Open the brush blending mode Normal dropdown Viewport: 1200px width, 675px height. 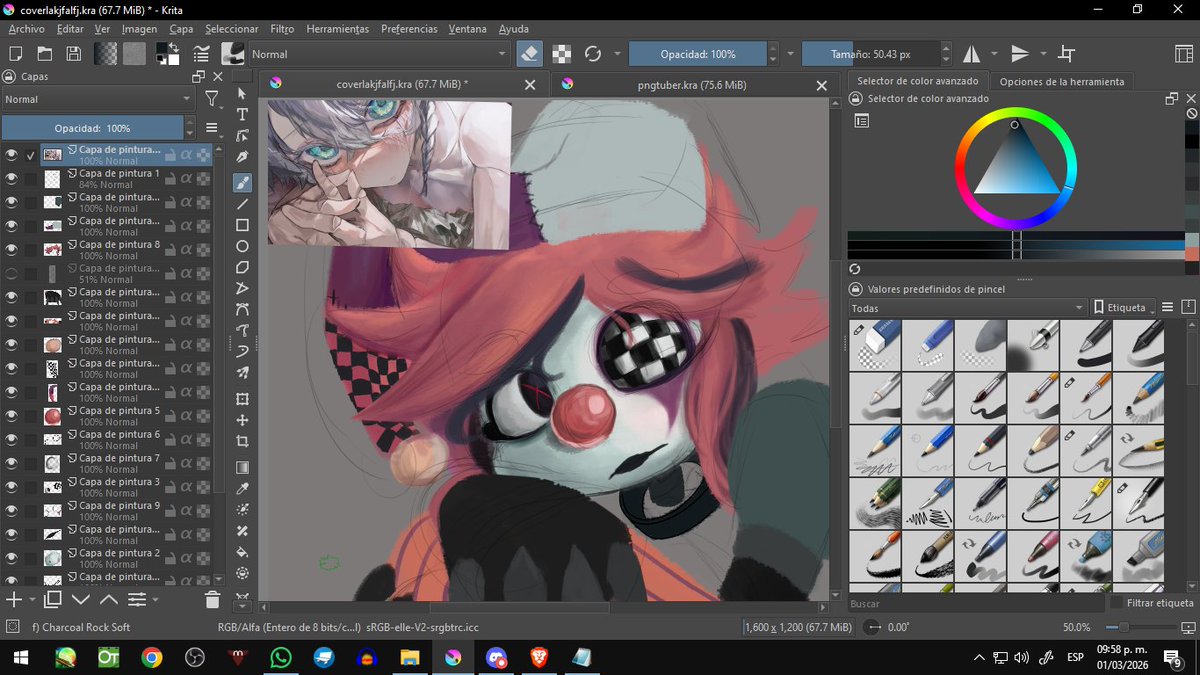tap(380, 54)
